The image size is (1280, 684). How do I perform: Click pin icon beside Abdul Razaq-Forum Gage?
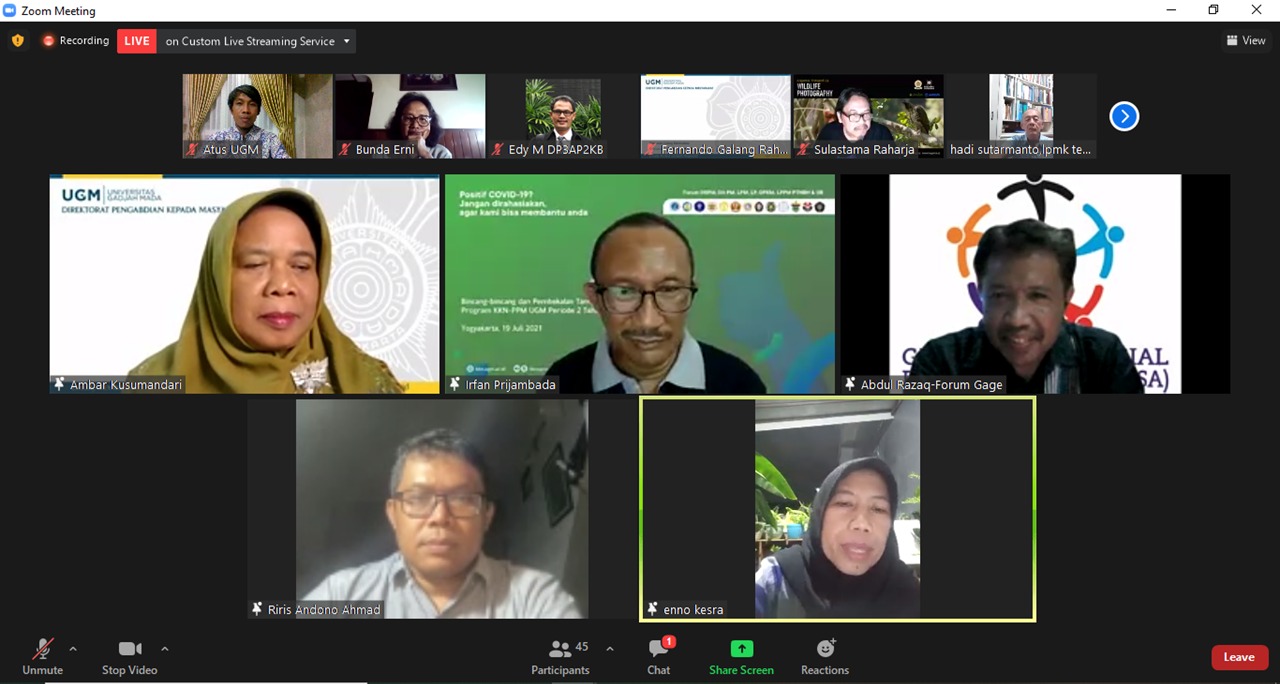850,384
